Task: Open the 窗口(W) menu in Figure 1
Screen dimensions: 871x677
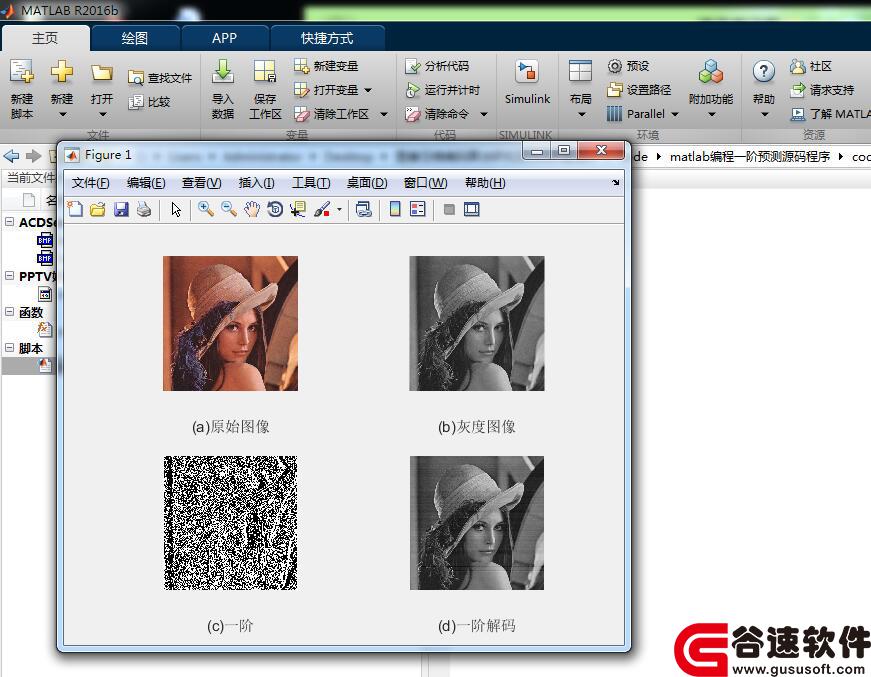Action: (426, 183)
